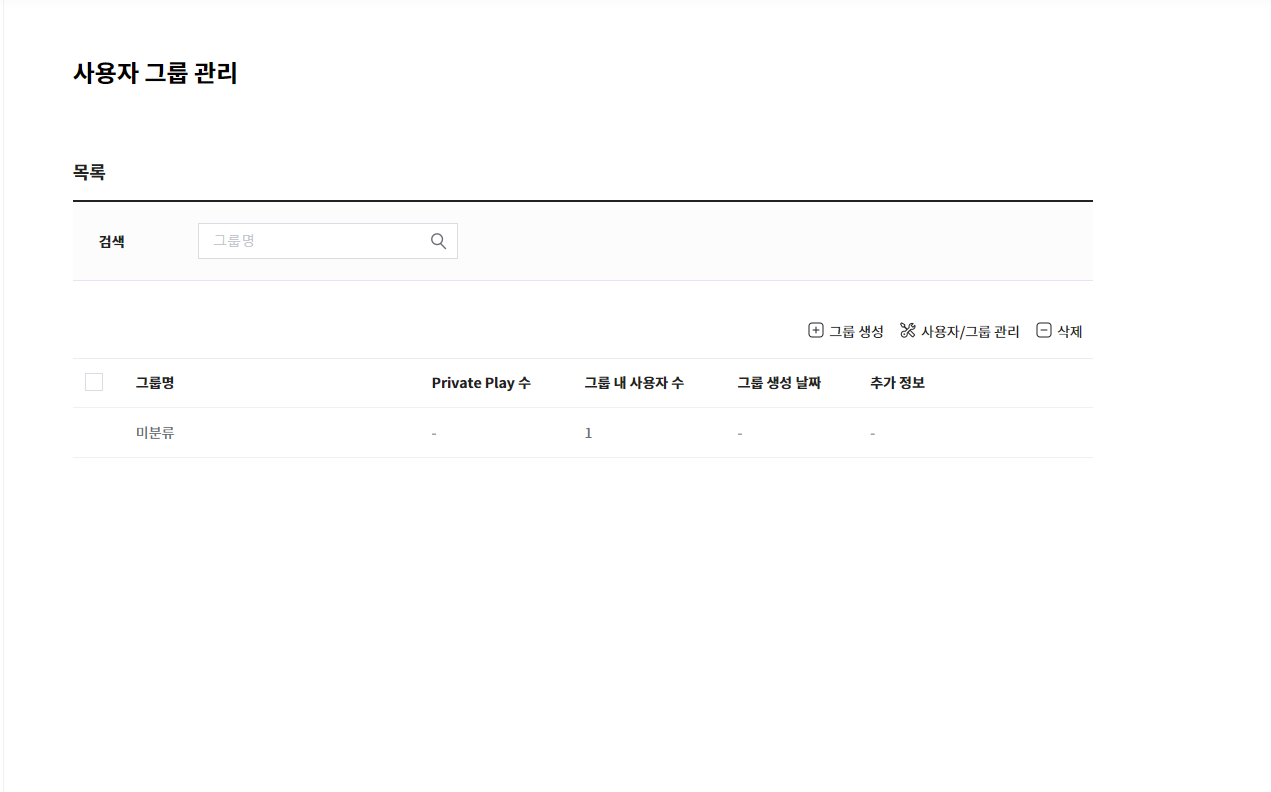Open the 미분류 group row name
Image resolution: width=1271 pixels, height=792 pixels.
click(155, 433)
